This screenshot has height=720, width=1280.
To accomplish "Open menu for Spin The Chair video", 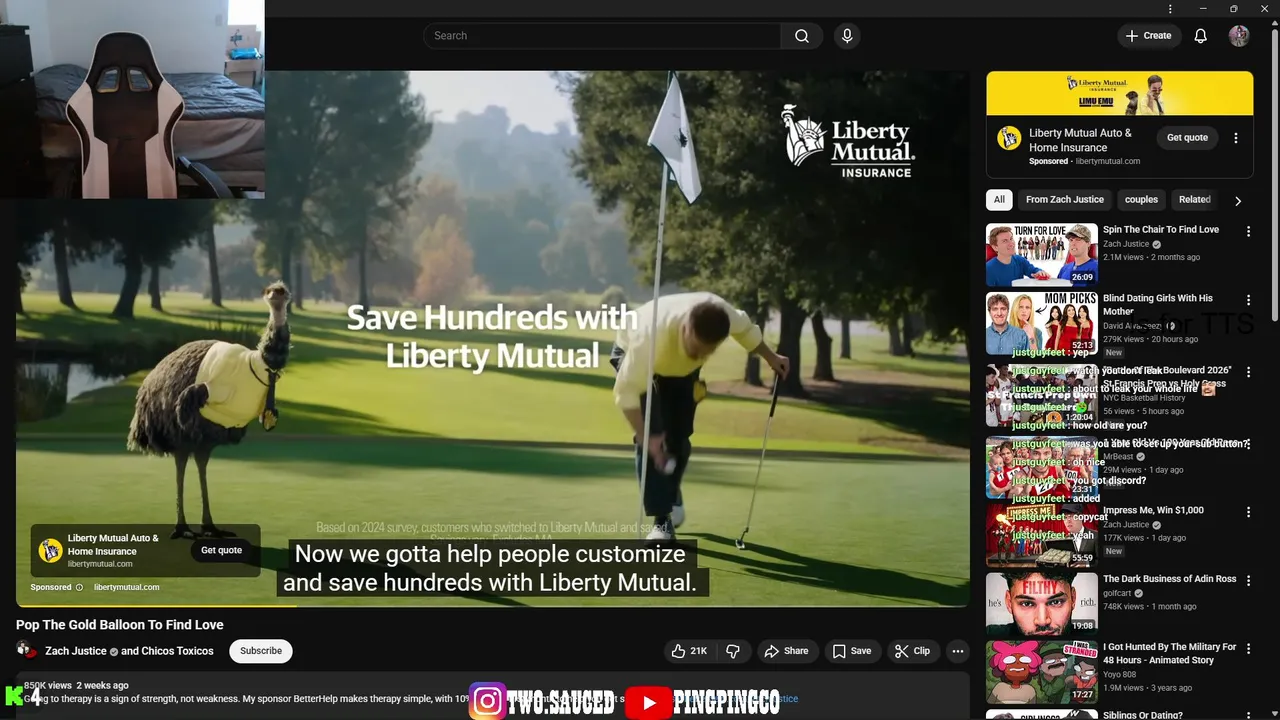I will click(x=1248, y=231).
